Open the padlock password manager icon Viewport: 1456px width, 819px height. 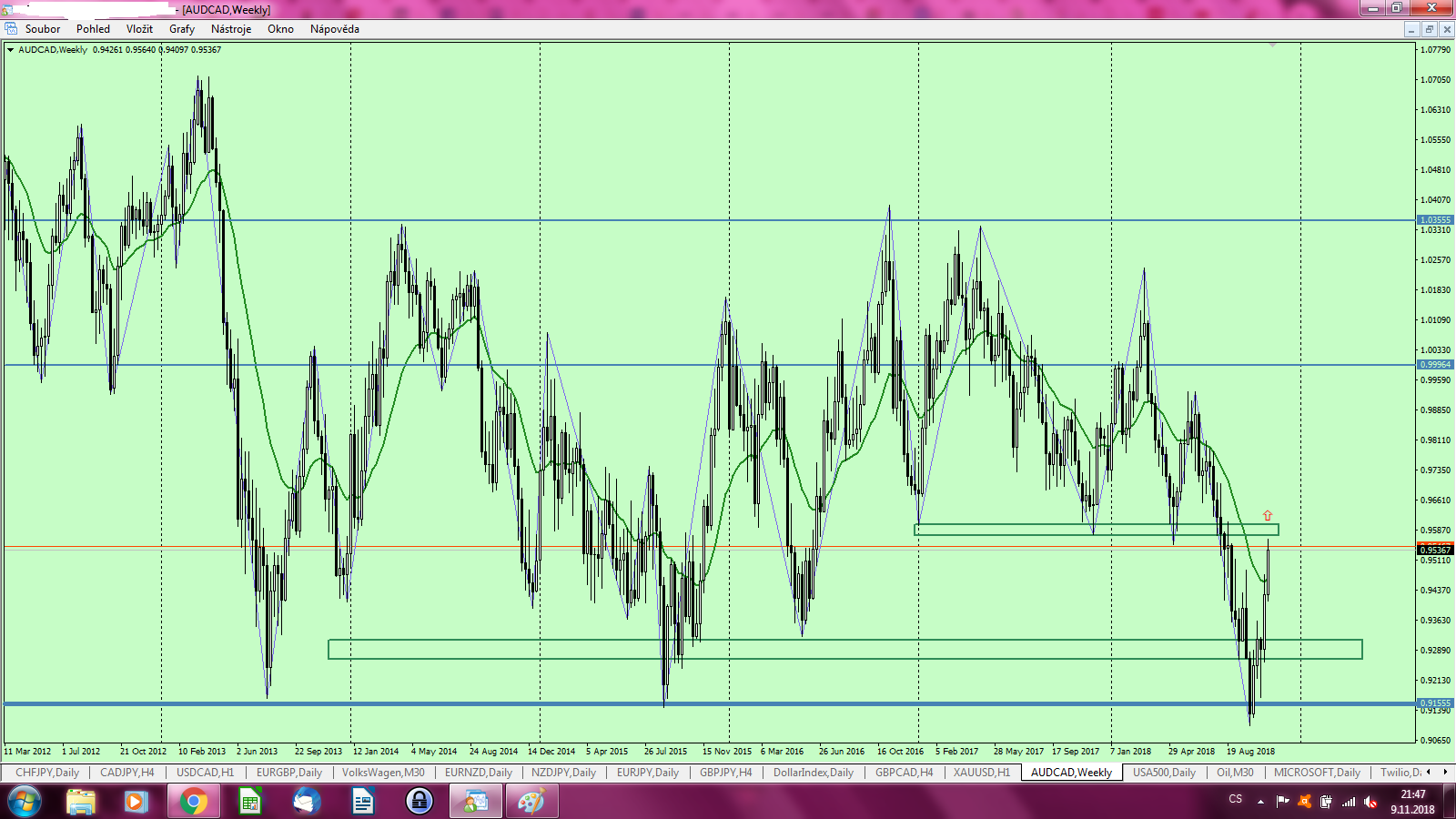pyautogui.click(x=420, y=802)
